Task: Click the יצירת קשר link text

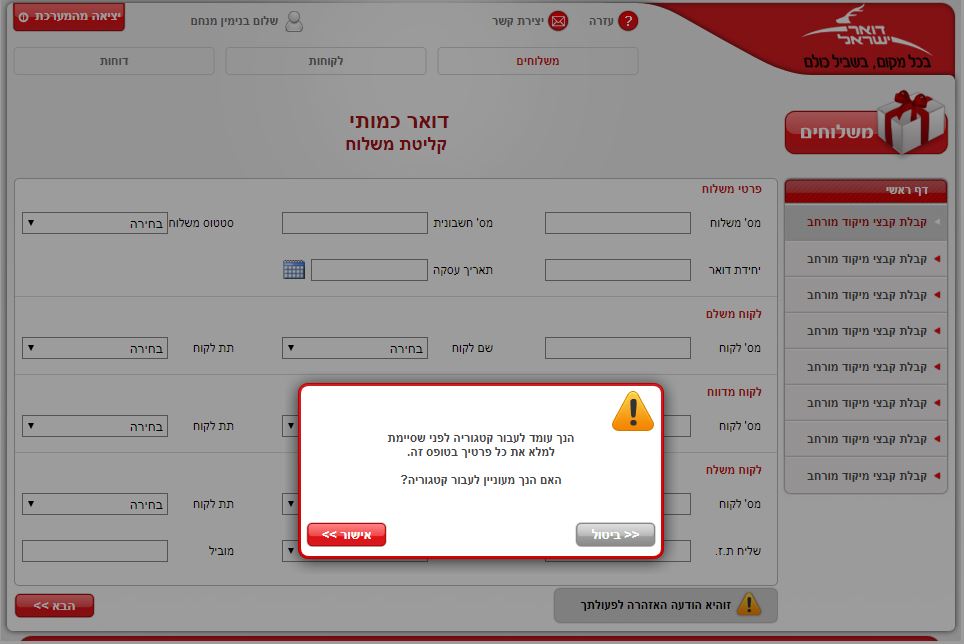Action: (518, 21)
